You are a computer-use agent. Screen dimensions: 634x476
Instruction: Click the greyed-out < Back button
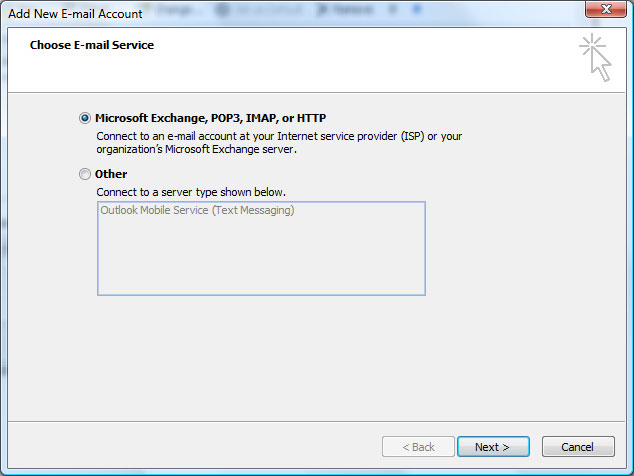[418, 447]
